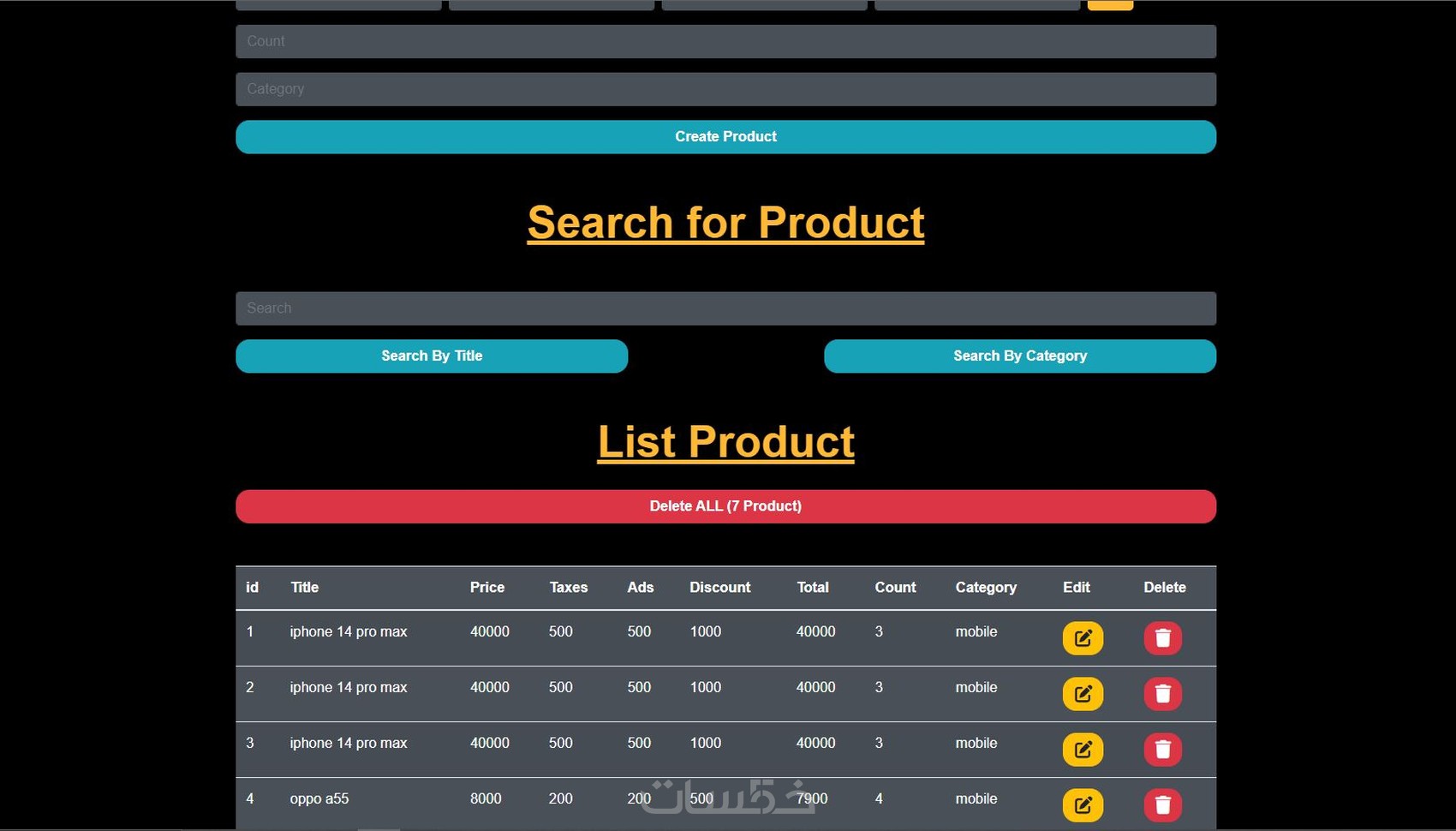Edit the oppo a55 product
Viewport: 1456px width, 831px height.
click(1083, 805)
